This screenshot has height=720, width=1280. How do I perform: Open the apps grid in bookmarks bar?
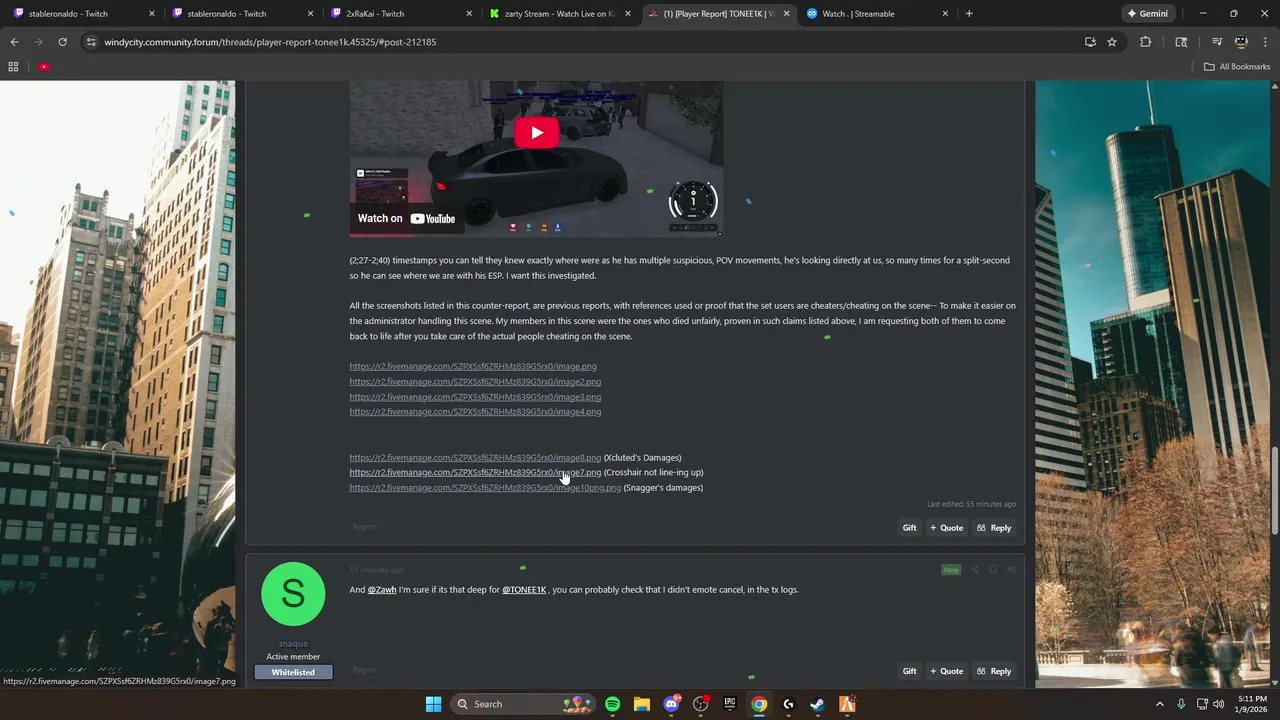pyautogui.click(x=13, y=67)
